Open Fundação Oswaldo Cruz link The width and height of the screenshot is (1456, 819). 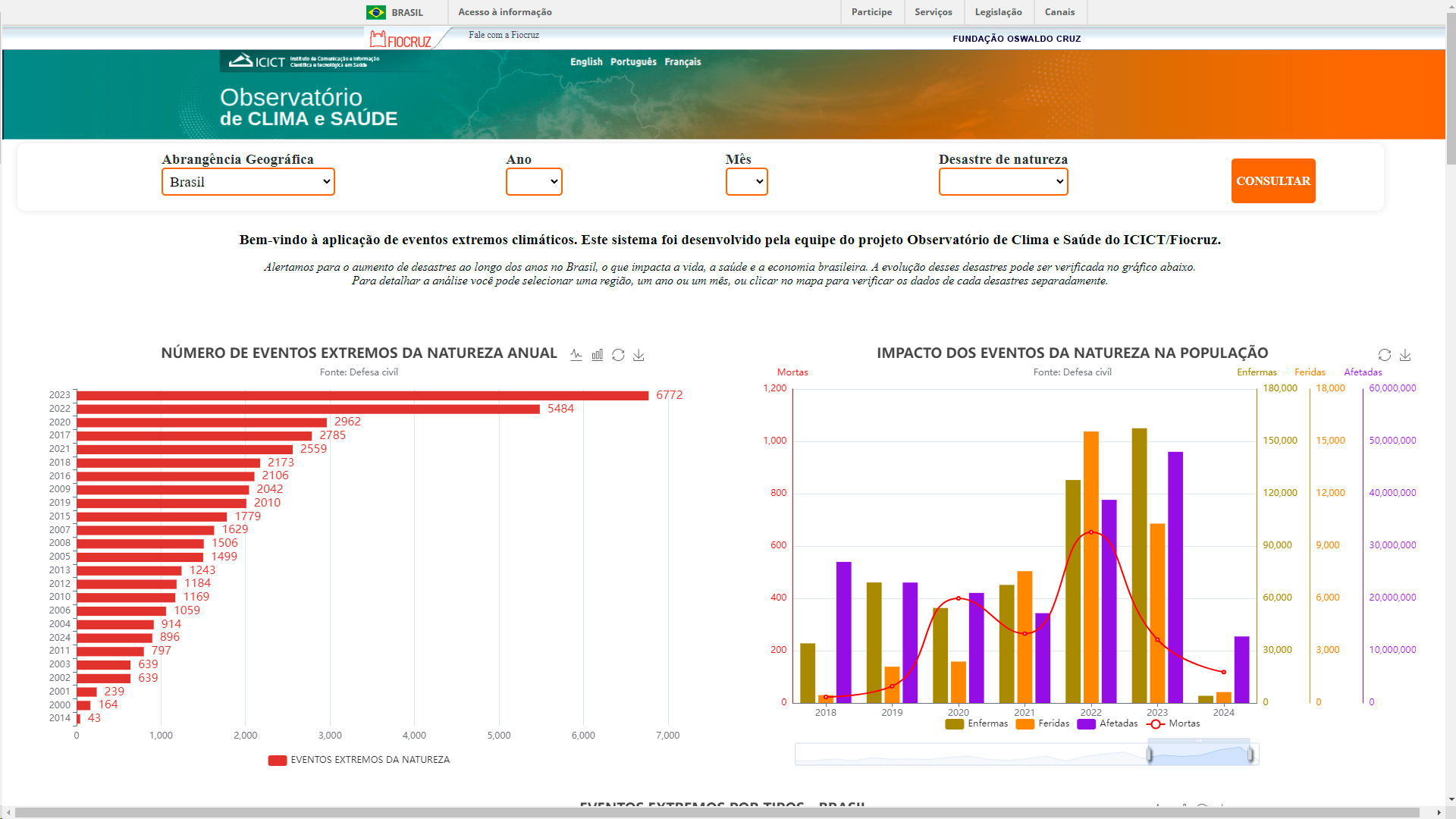coord(1017,39)
